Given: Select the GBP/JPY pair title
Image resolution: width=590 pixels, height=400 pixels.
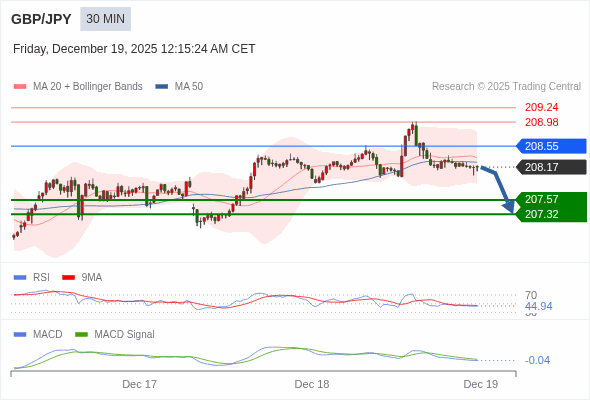Looking at the screenshot, I should [41, 19].
